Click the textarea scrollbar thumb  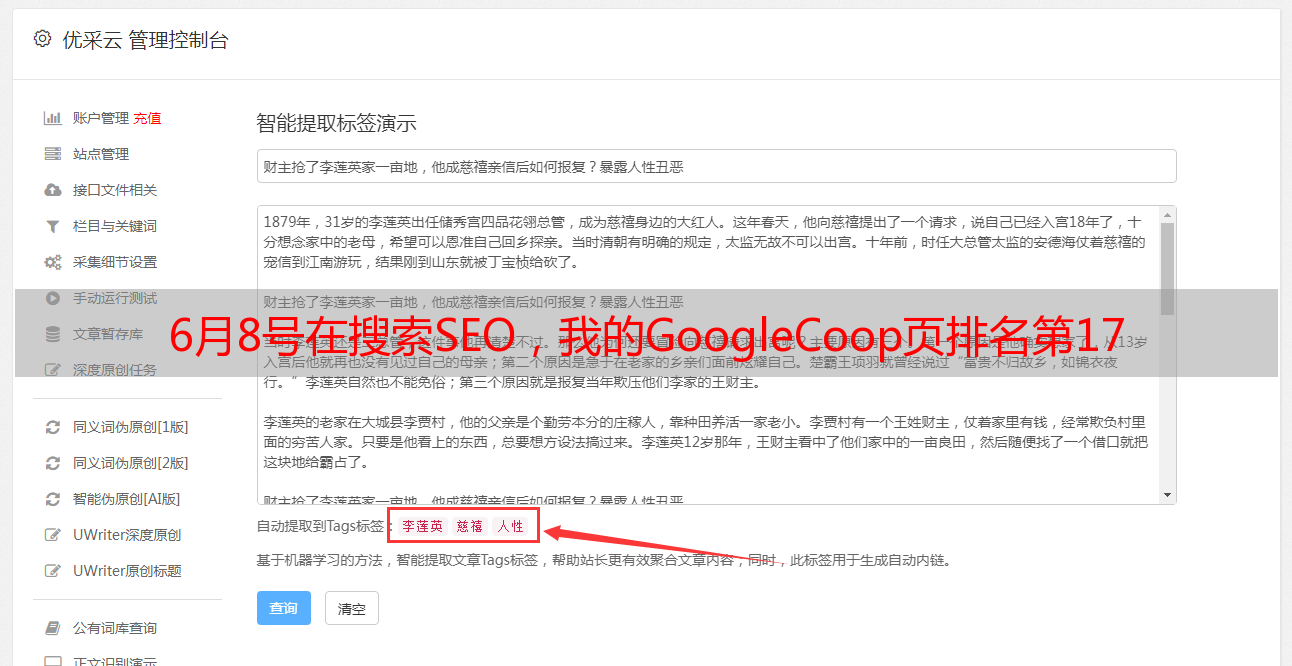pos(1167,269)
